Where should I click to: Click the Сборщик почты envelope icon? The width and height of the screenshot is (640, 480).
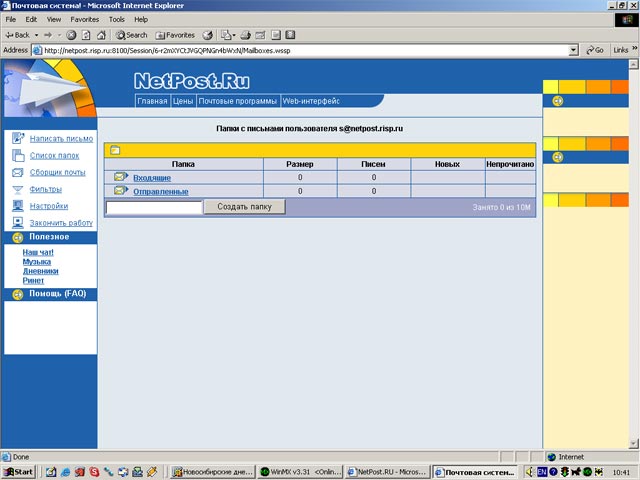tap(18, 172)
